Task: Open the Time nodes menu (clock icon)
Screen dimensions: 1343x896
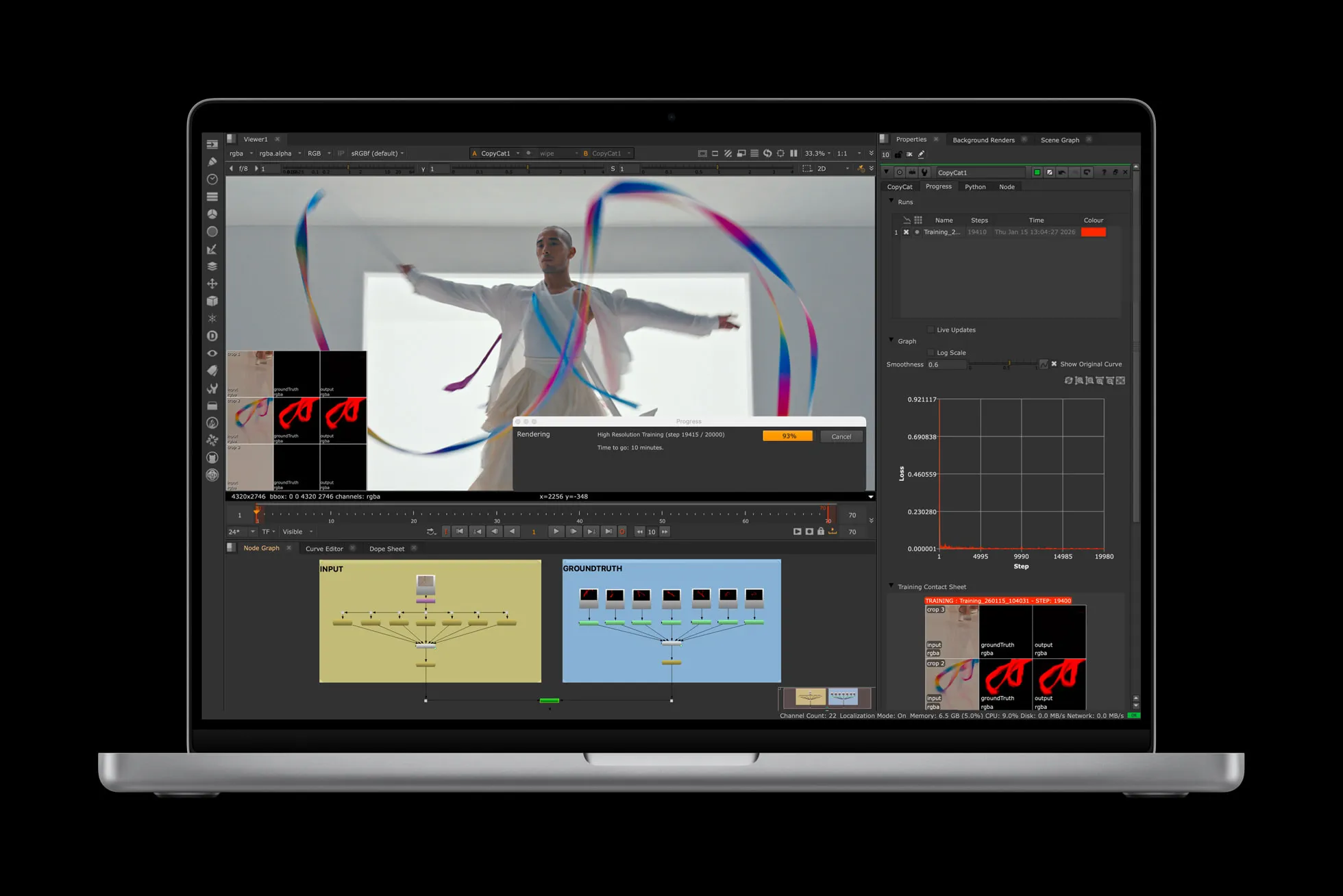Action: point(212,179)
